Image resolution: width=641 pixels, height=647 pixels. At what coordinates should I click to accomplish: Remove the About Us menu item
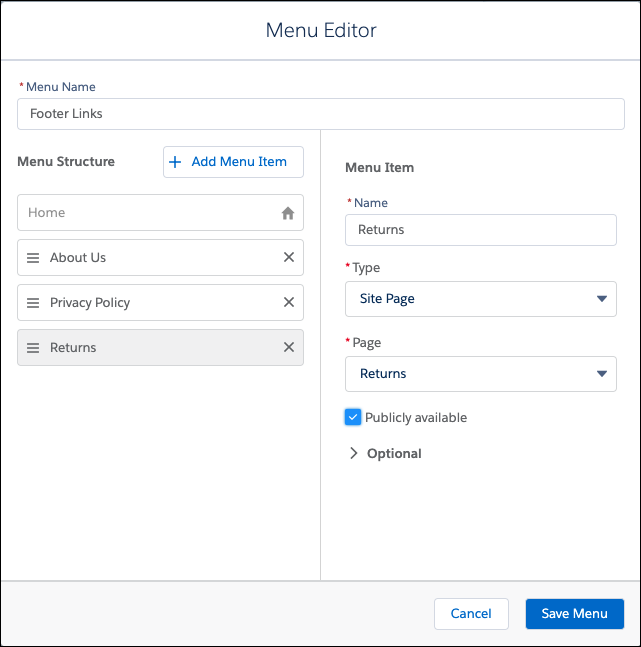tap(289, 257)
